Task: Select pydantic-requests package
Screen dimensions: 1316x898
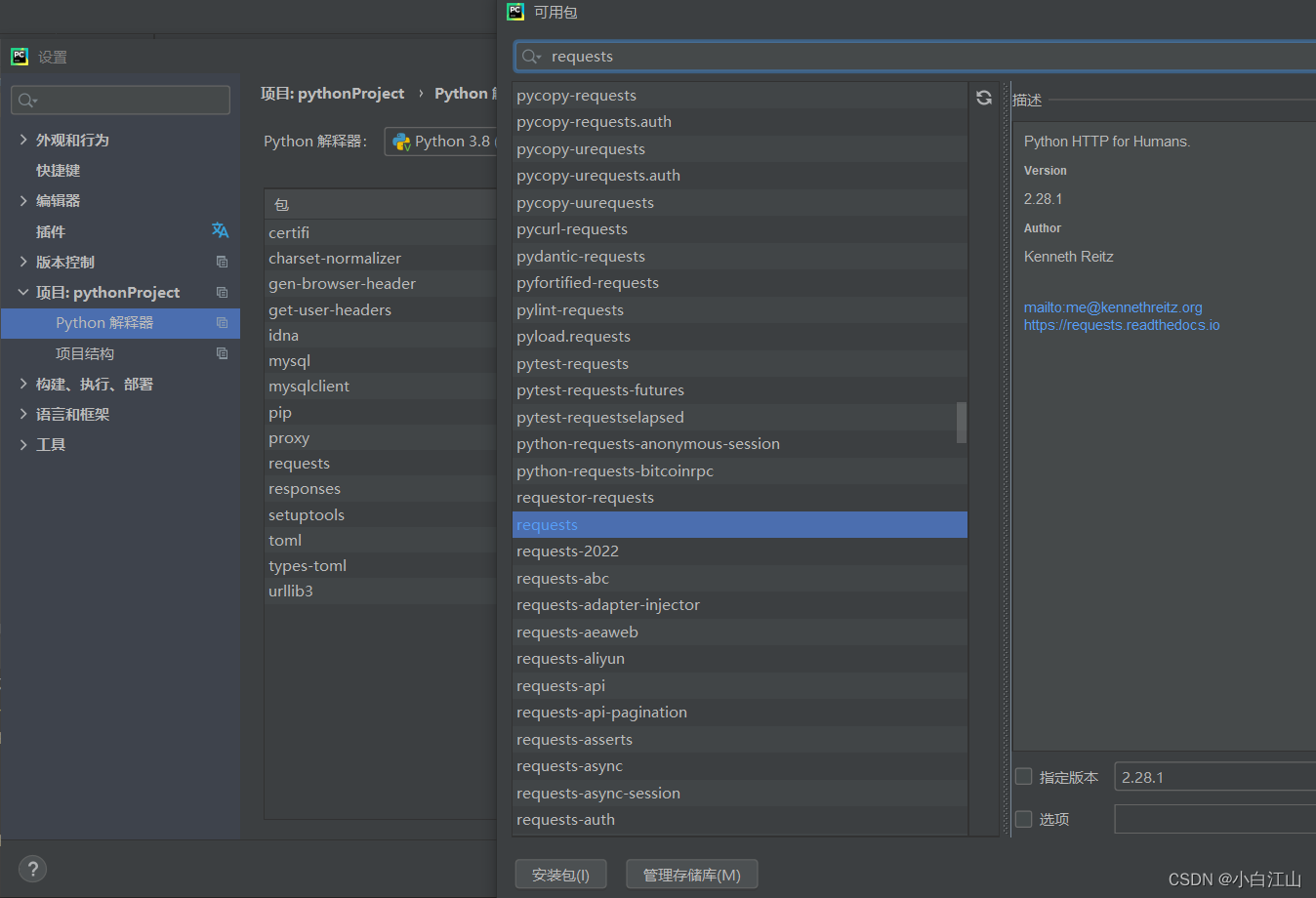Action: [x=740, y=257]
